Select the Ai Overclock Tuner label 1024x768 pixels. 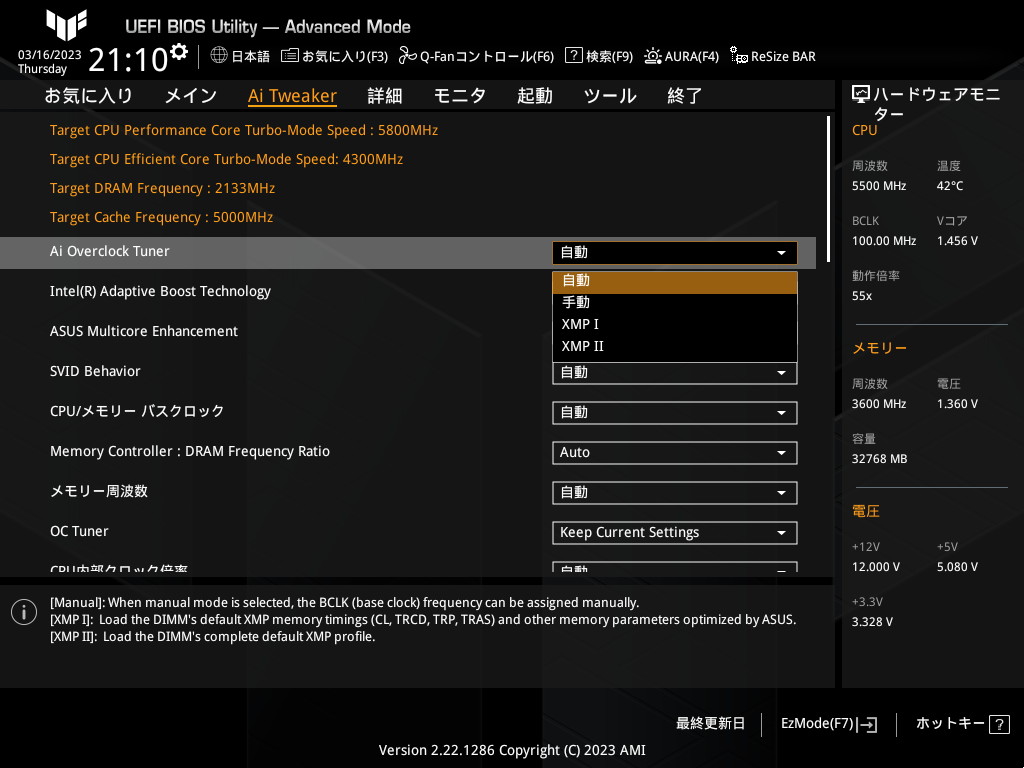click(x=110, y=251)
